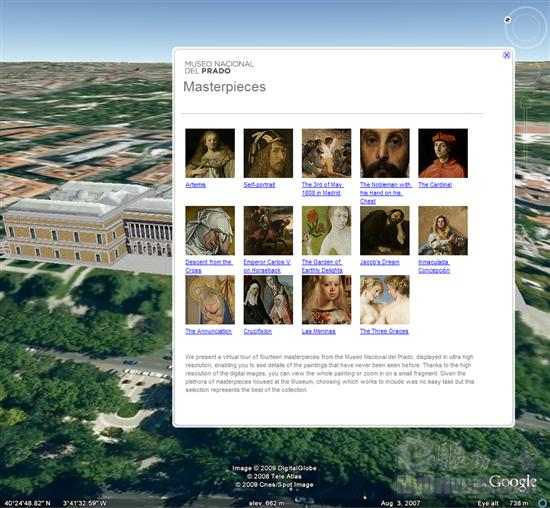The image size is (550, 508).
Task: Click the Las Meninas thumbnail
Action: (x=327, y=300)
